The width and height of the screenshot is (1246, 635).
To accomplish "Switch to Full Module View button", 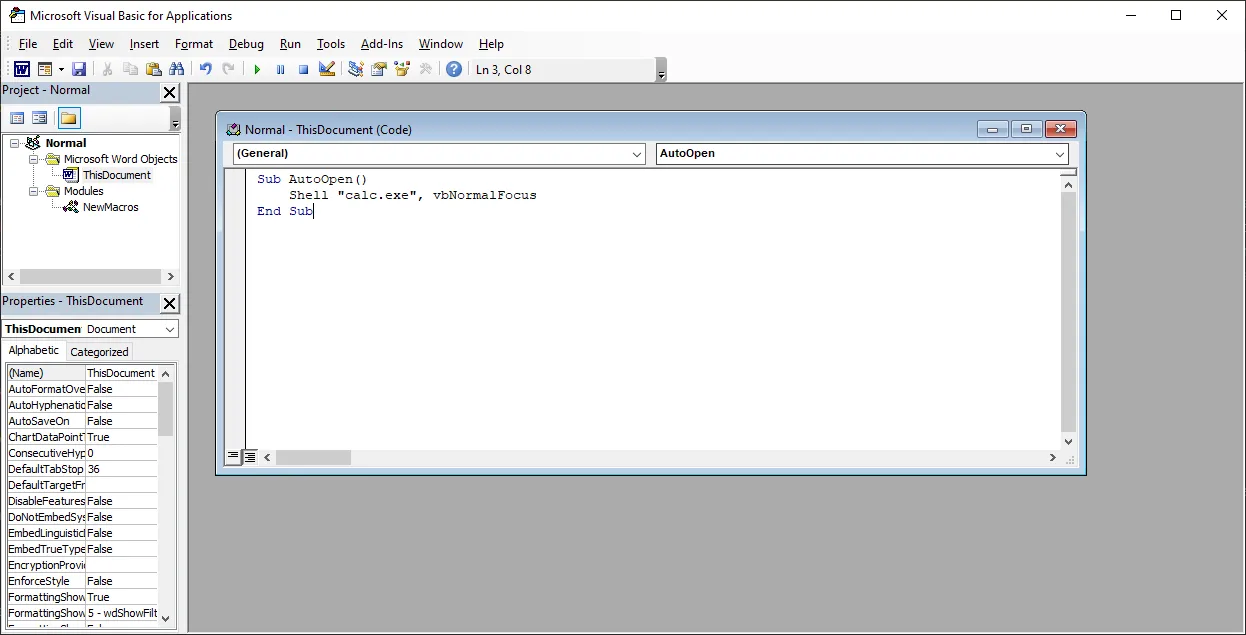I will click(x=250, y=457).
